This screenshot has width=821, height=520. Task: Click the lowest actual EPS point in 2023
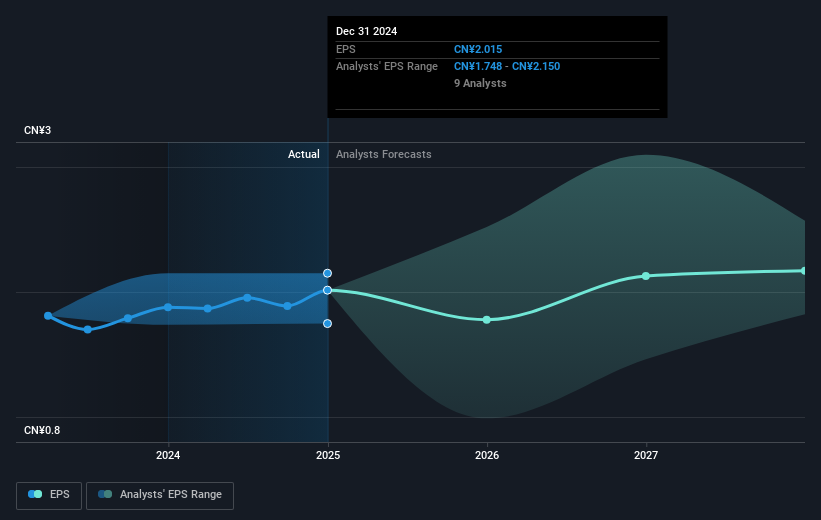coord(88,329)
